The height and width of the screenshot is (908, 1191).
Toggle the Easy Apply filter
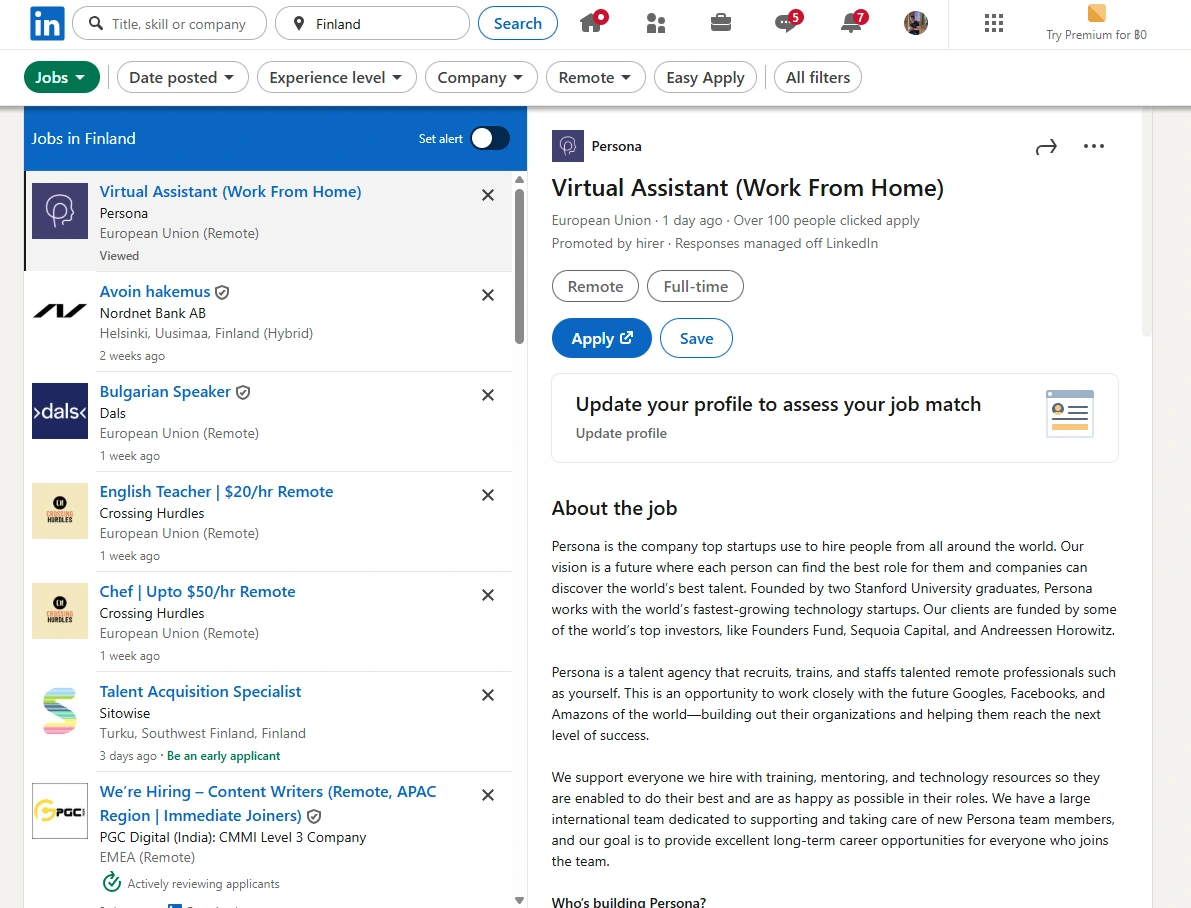705,78
